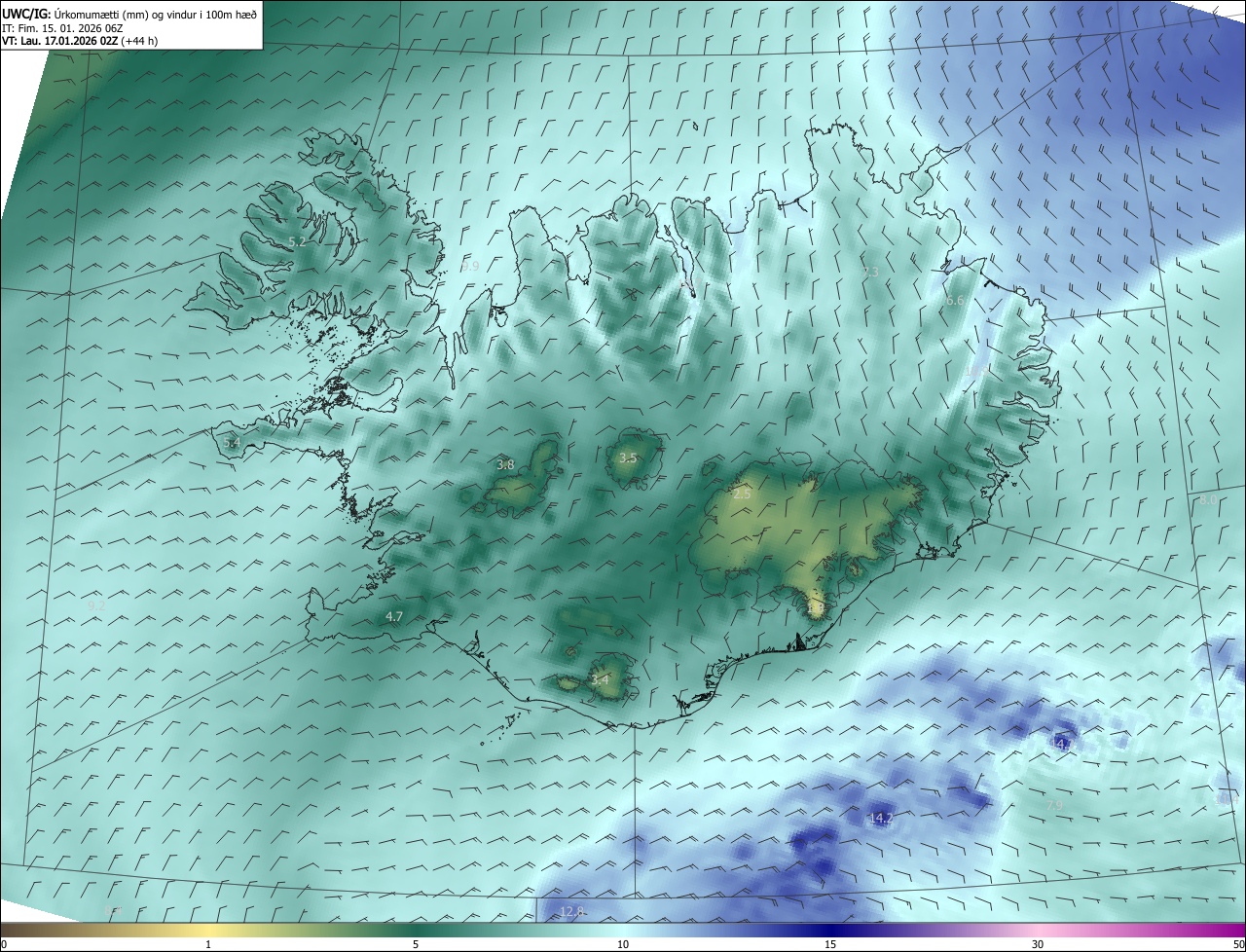Click the 7.3 value in the northeast

click(x=871, y=272)
